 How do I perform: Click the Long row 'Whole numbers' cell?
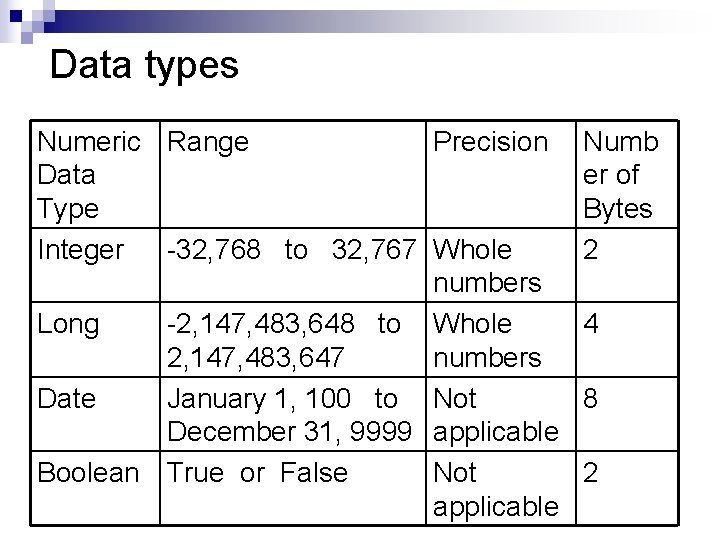tap(501, 340)
